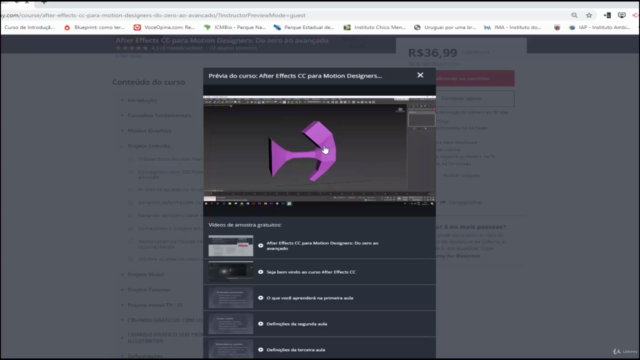The height and width of the screenshot is (360, 640).
Task: Open thumbnail of 'O que você aprenderá' video
Action: pos(231,298)
